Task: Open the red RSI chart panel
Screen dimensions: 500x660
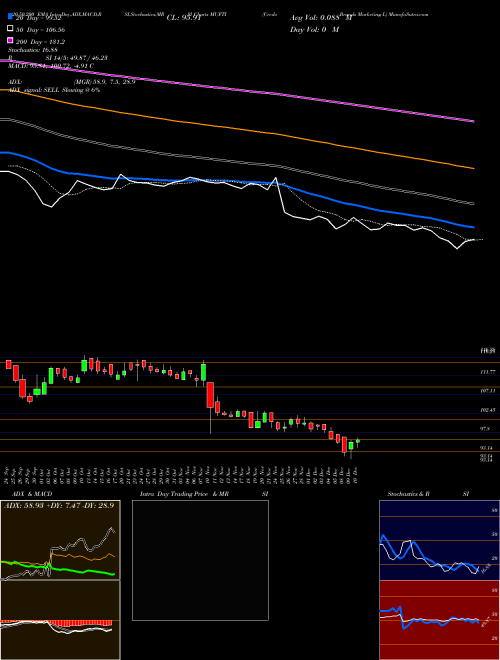Action: pyautogui.click(x=439, y=620)
